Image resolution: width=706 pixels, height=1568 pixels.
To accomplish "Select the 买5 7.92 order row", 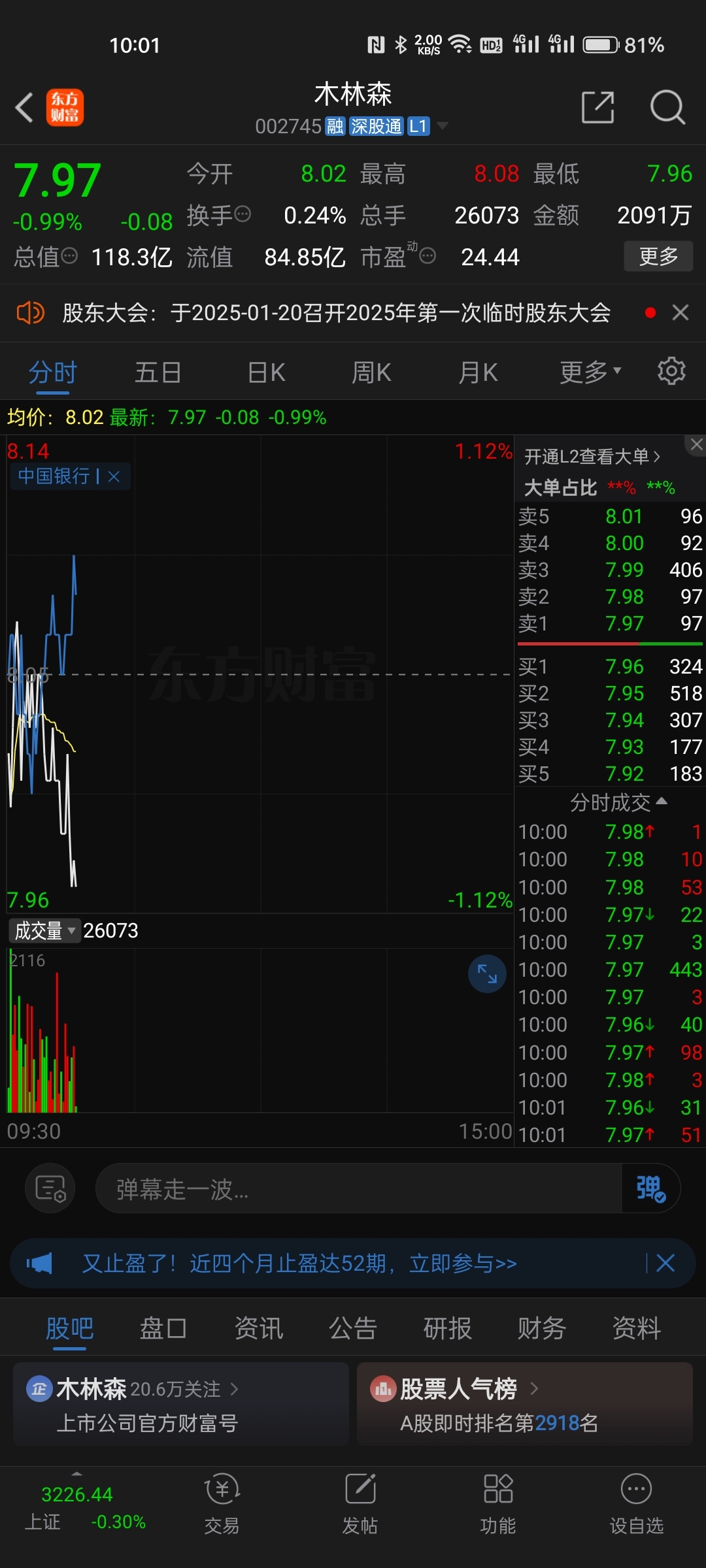I will 610,774.
